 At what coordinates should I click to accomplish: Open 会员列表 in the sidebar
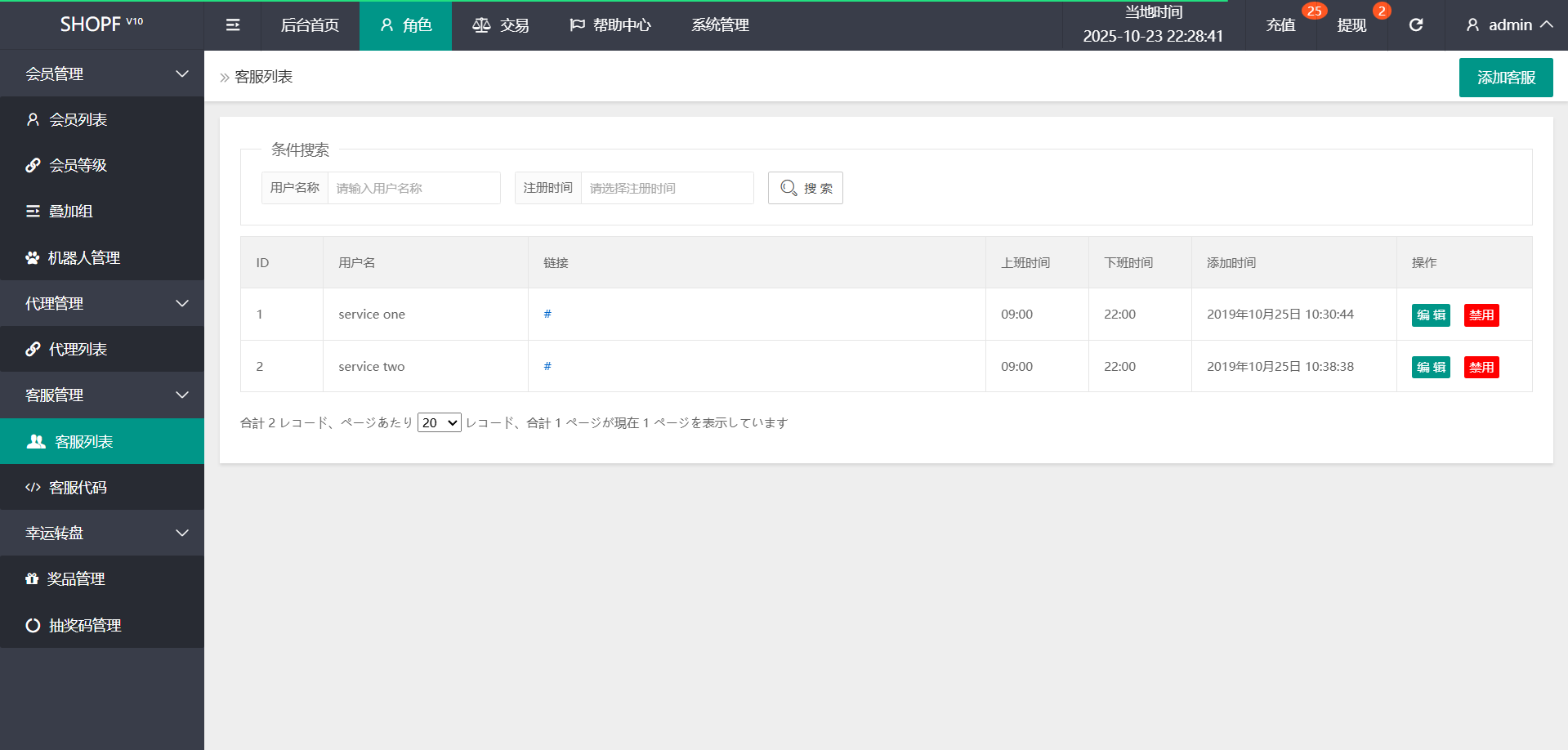tap(78, 120)
